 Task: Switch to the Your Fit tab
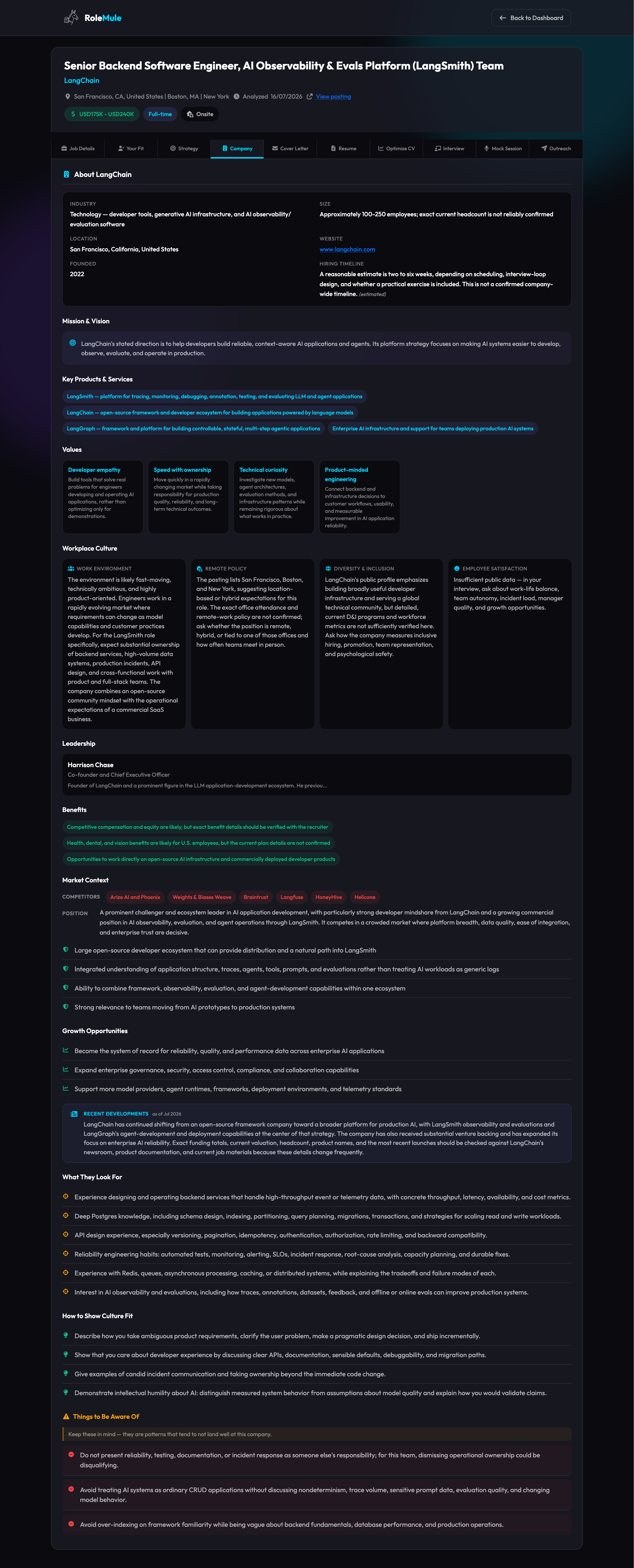pos(131,148)
